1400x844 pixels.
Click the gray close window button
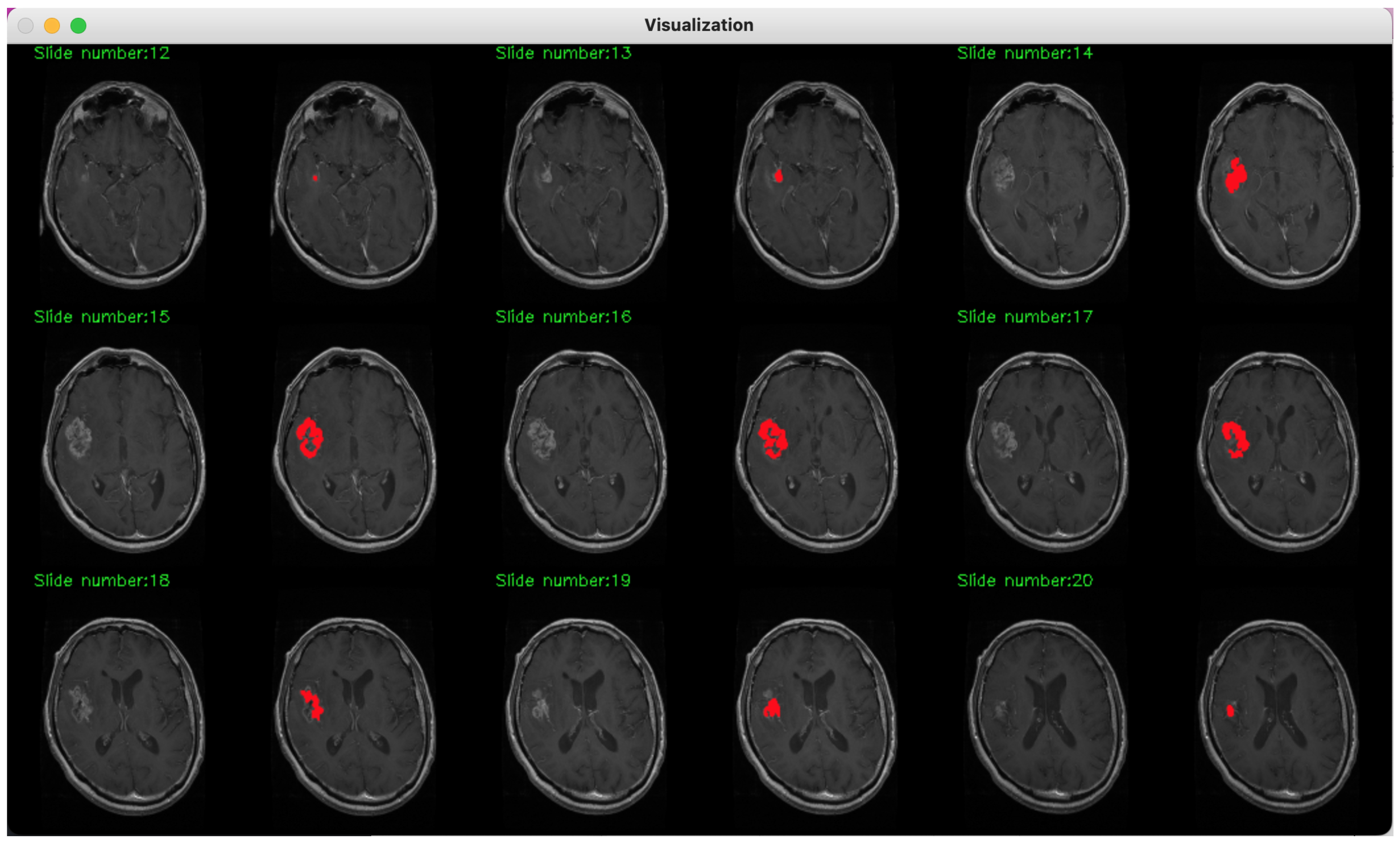coord(26,26)
